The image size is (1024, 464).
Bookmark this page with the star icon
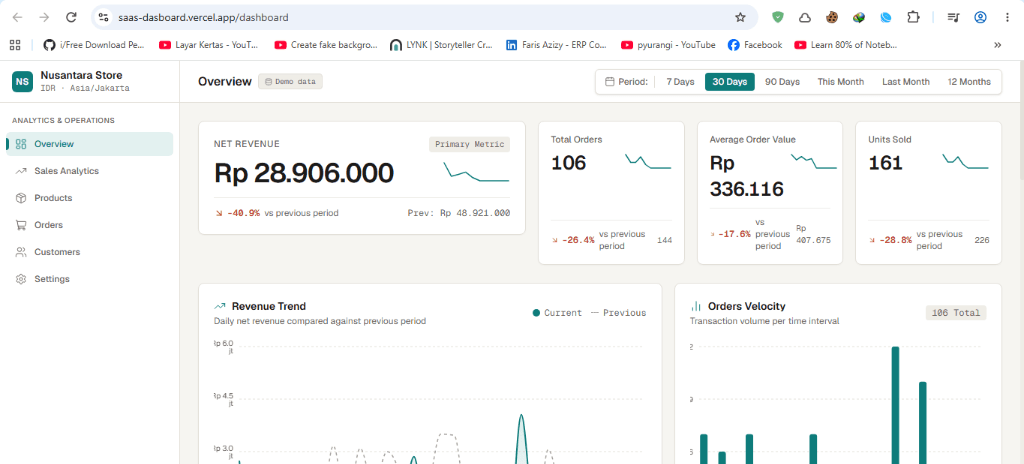pyautogui.click(x=740, y=18)
